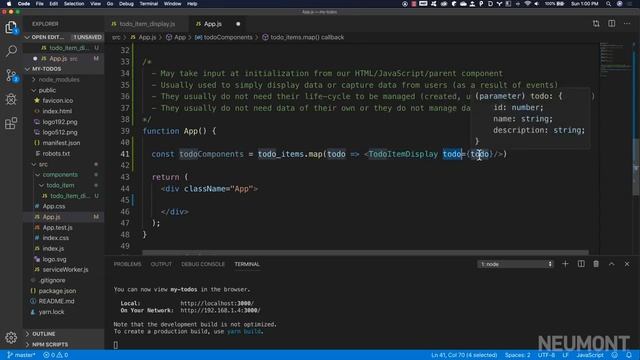This screenshot has width=640, height=360.
Task: Open the errors and warnings count in the status bar
Action: point(56,355)
